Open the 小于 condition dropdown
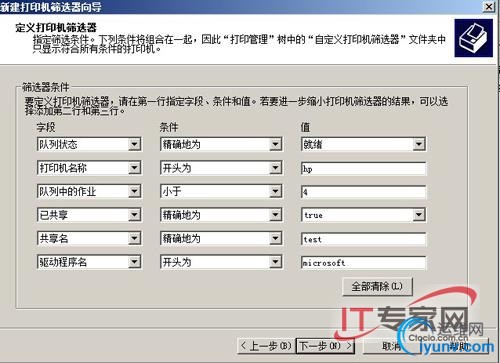 (x=275, y=191)
